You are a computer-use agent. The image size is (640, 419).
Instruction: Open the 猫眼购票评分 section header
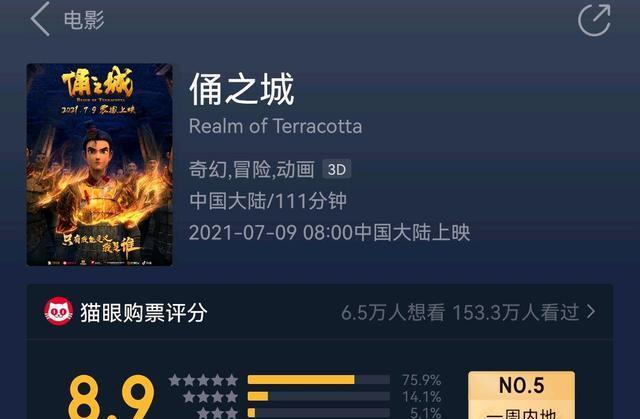(x=144, y=313)
